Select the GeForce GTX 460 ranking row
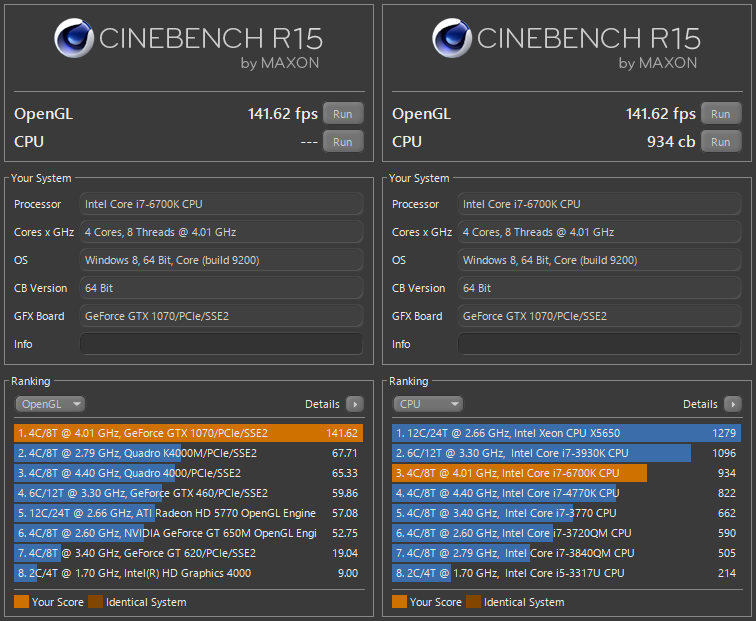Image resolution: width=756 pixels, height=621 pixels. 189,493
